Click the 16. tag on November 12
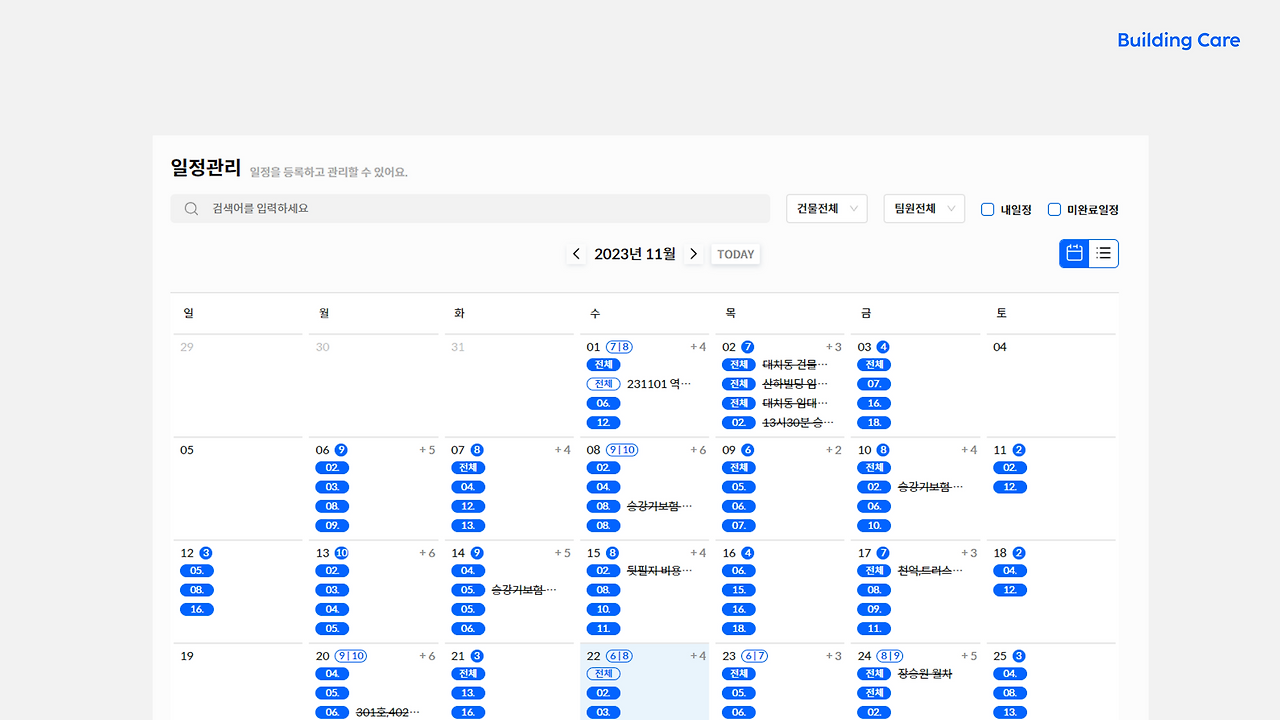This screenshot has height=720, width=1280. (197, 609)
